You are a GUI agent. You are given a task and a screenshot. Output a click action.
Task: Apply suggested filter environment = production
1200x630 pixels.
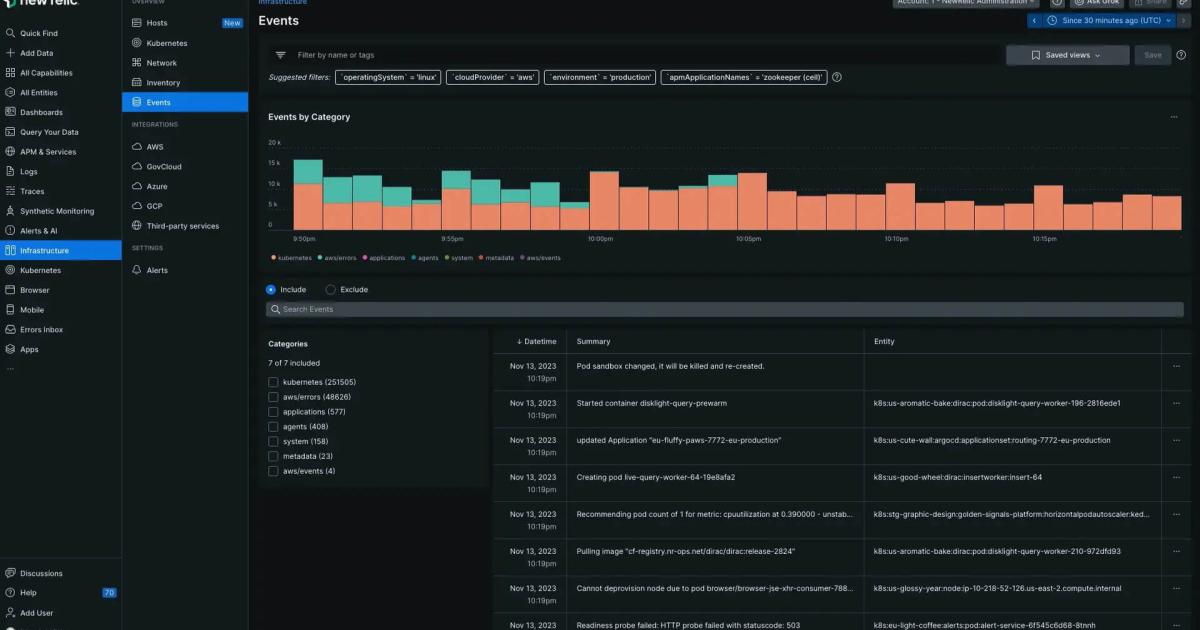tap(600, 77)
